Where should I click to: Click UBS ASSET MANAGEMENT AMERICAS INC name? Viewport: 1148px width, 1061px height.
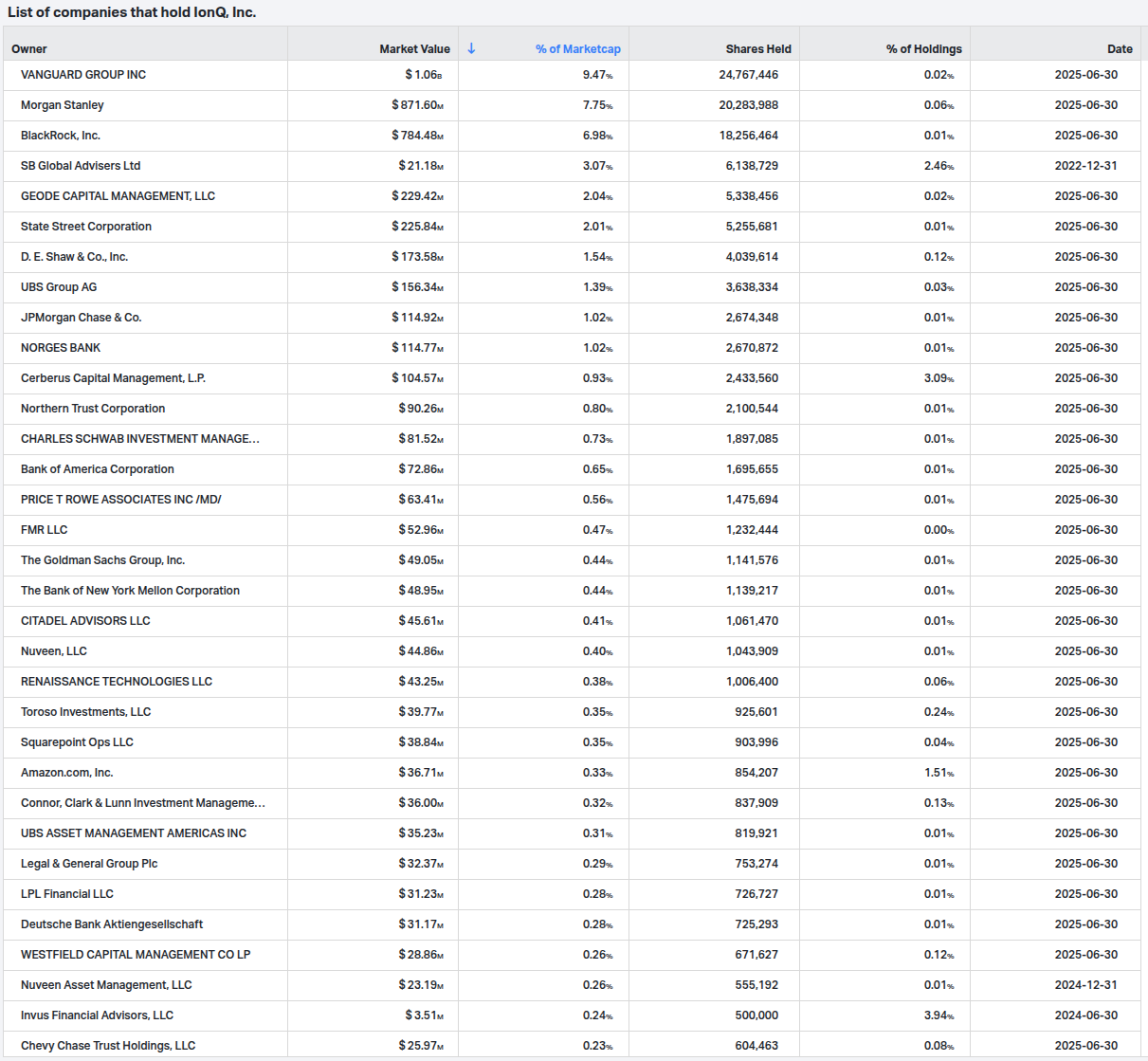point(134,833)
